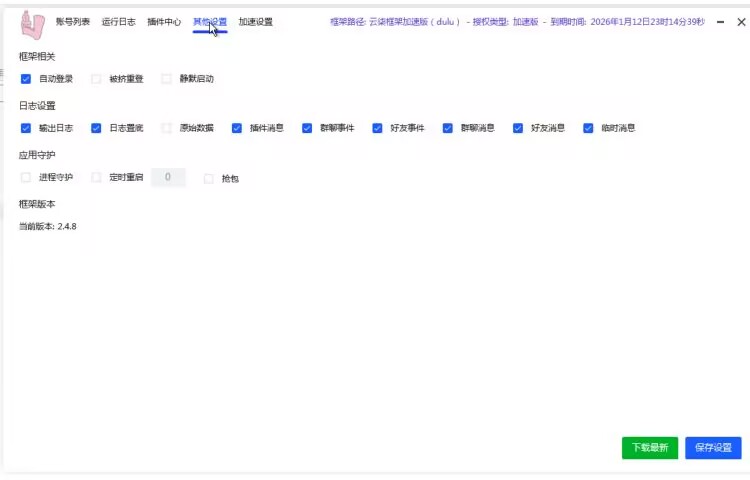This screenshot has width=750, height=480.
Task: Disable 好友事件 log checkbox
Action: 377,128
